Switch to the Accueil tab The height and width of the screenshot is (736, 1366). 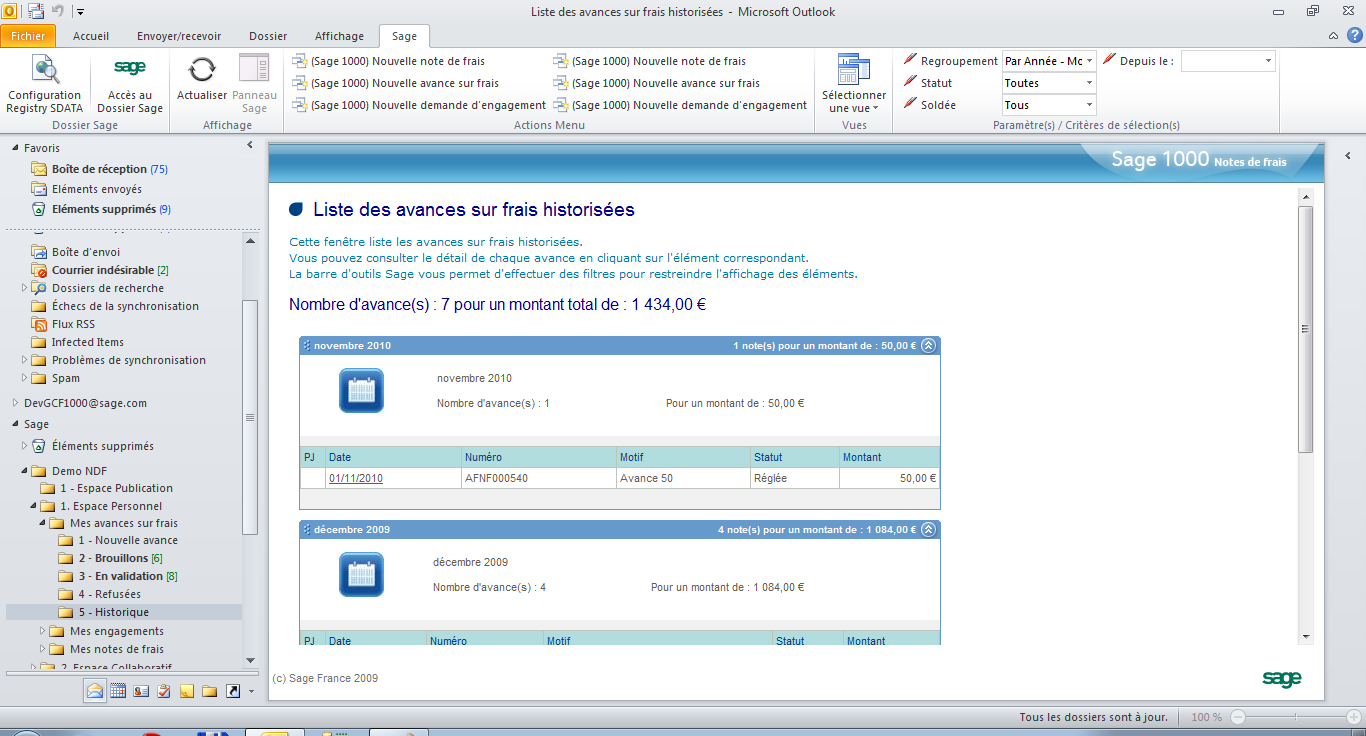pyautogui.click(x=91, y=36)
